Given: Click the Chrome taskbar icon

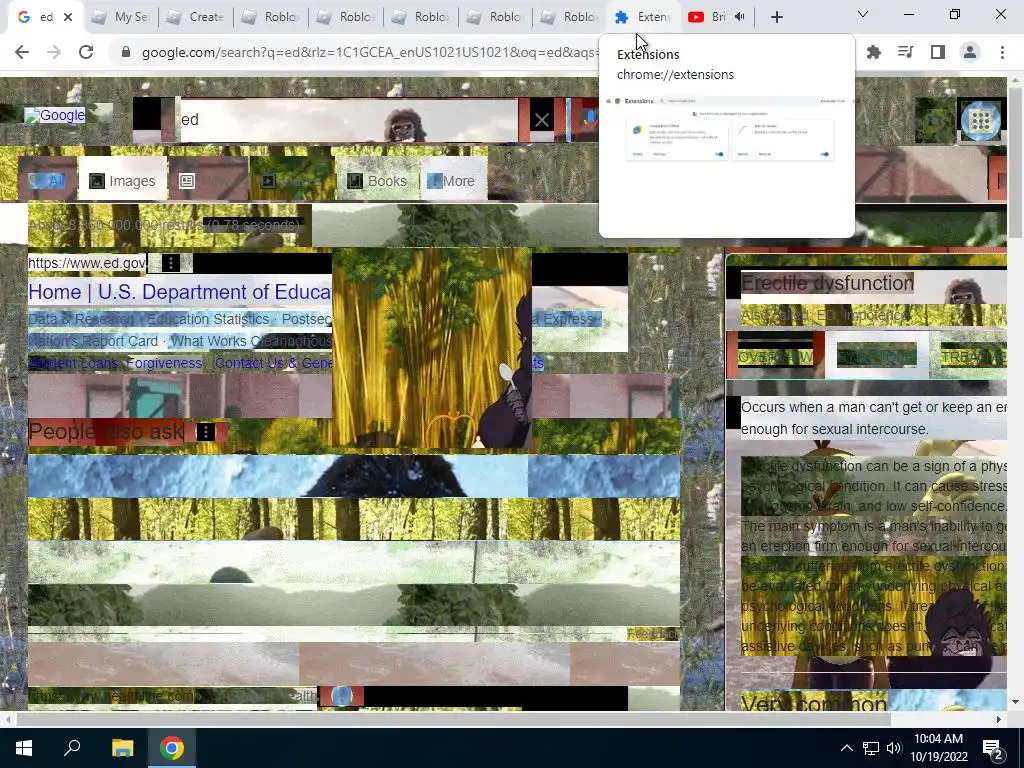Looking at the screenshot, I should coord(172,748).
